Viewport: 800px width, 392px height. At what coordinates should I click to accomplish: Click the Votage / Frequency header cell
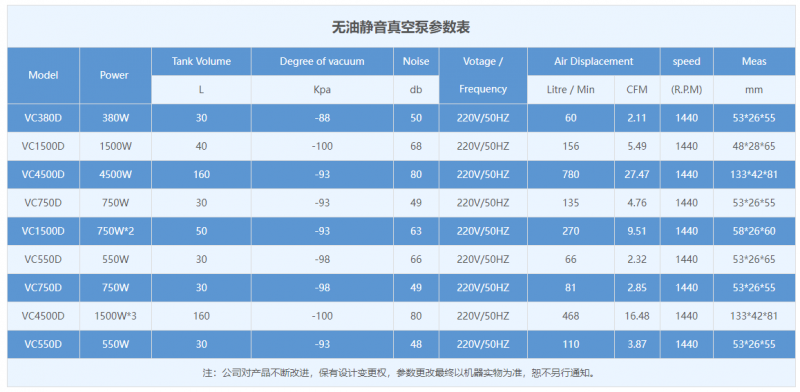[x=483, y=76]
